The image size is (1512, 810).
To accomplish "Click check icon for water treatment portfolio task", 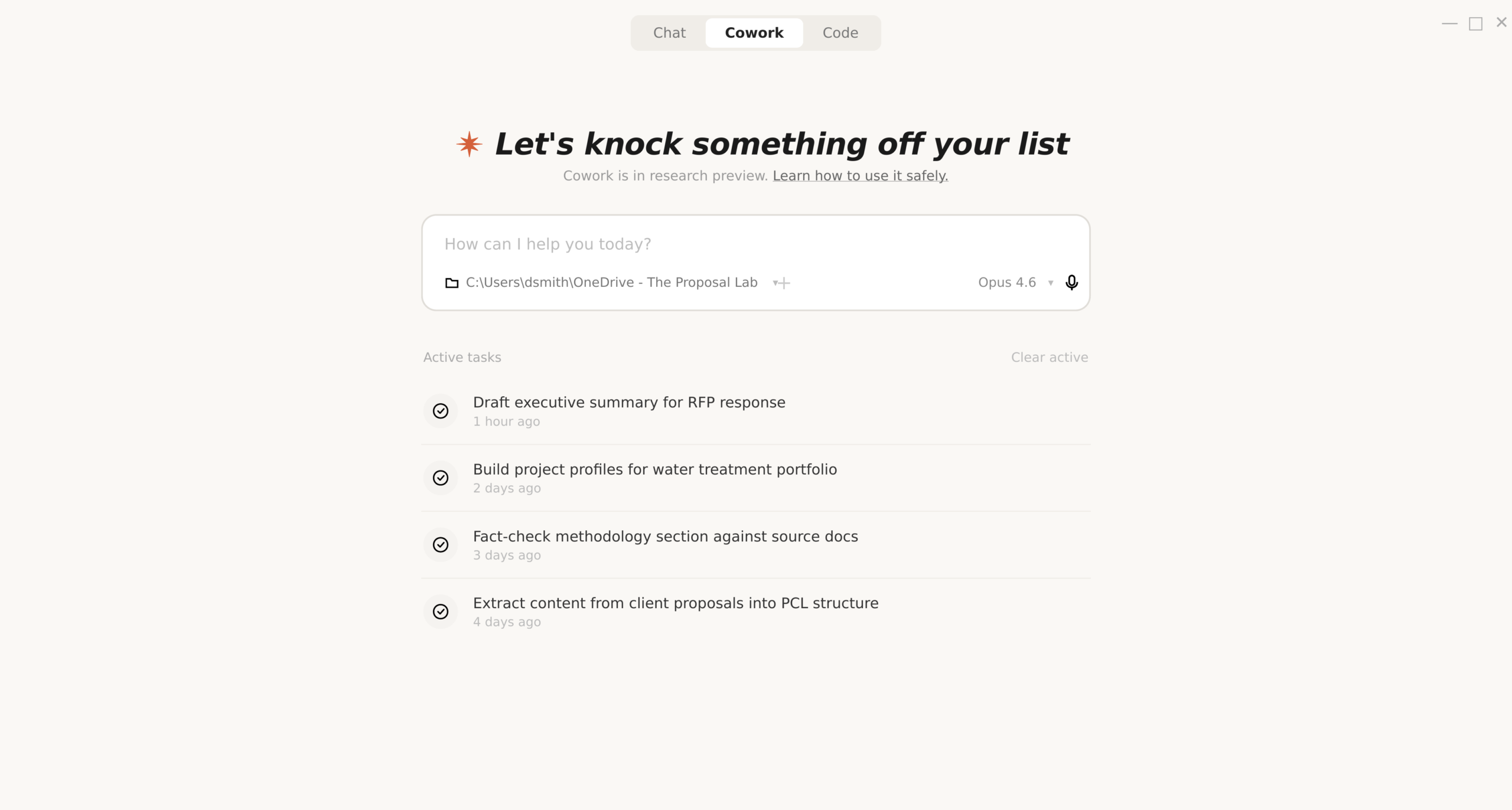I will pyautogui.click(x=441, y=478).
